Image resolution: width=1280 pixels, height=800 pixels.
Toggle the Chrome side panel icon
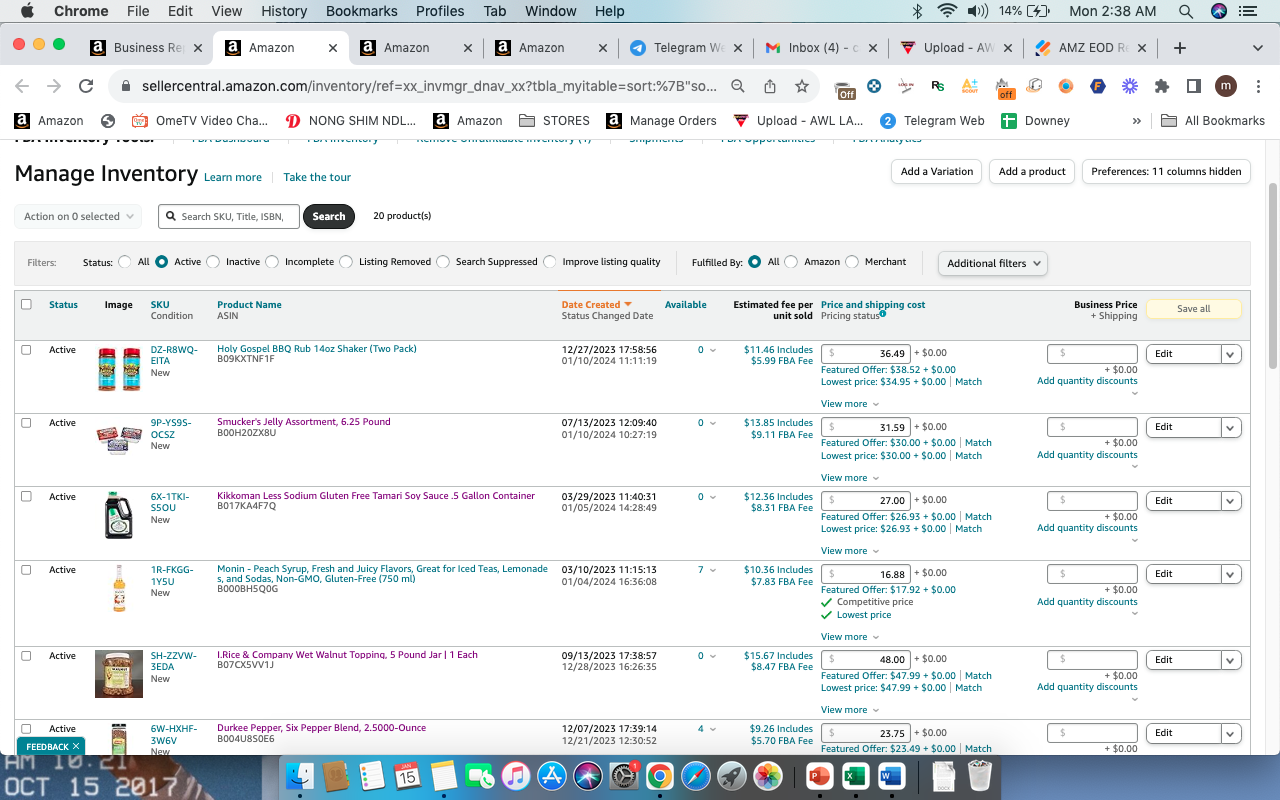[x=1193, y=86]
